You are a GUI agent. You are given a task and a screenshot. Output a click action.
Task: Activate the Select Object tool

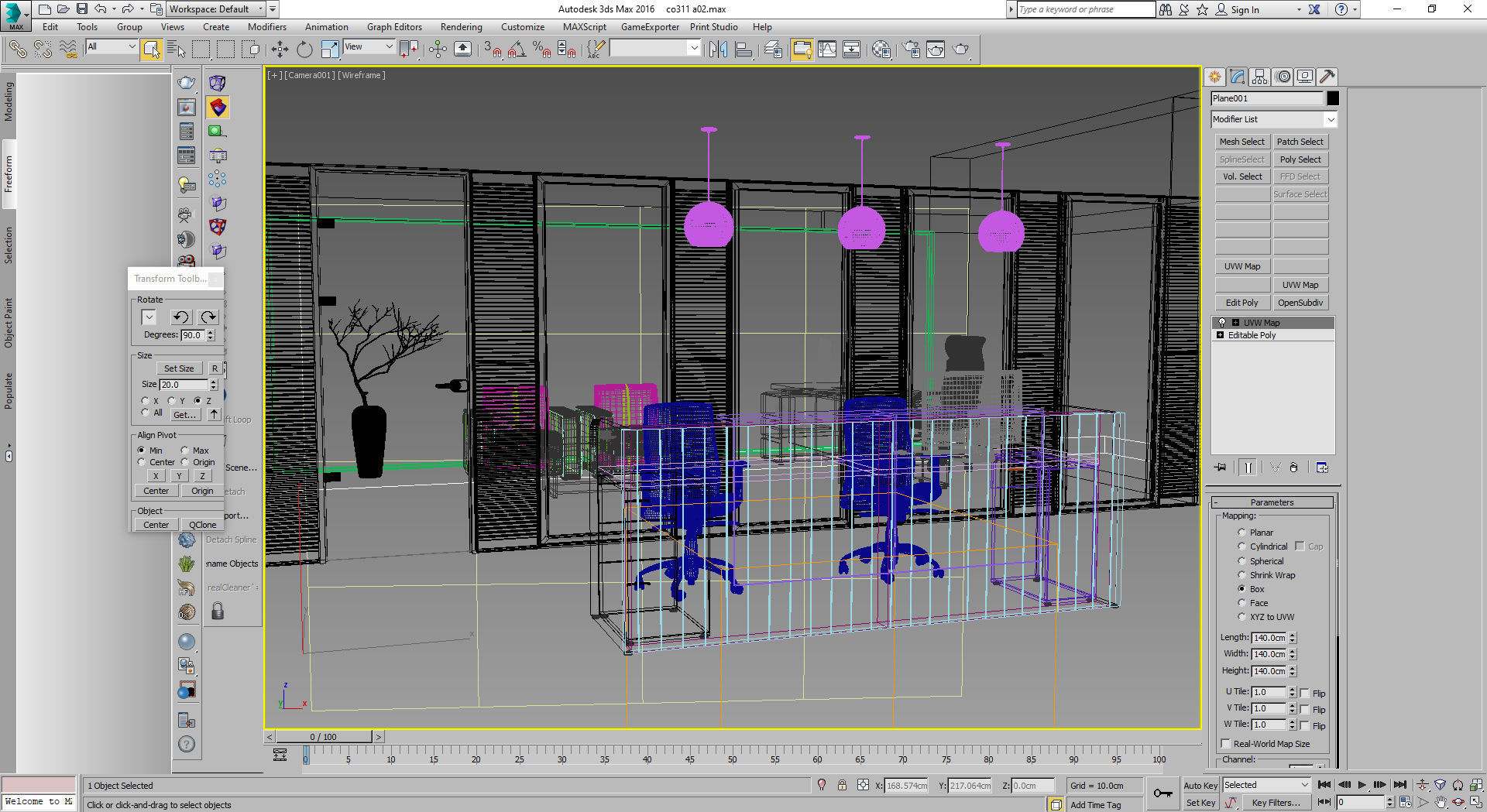152,50
